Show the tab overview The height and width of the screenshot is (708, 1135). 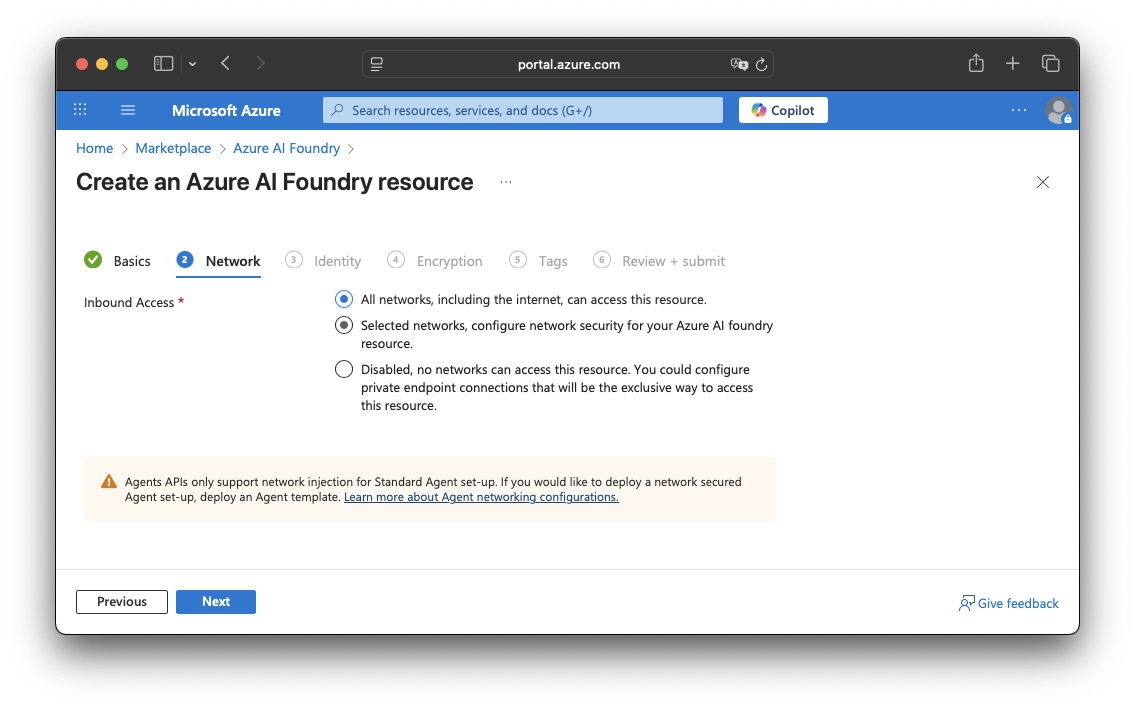pyautogui.click(x=1050, y=64)
